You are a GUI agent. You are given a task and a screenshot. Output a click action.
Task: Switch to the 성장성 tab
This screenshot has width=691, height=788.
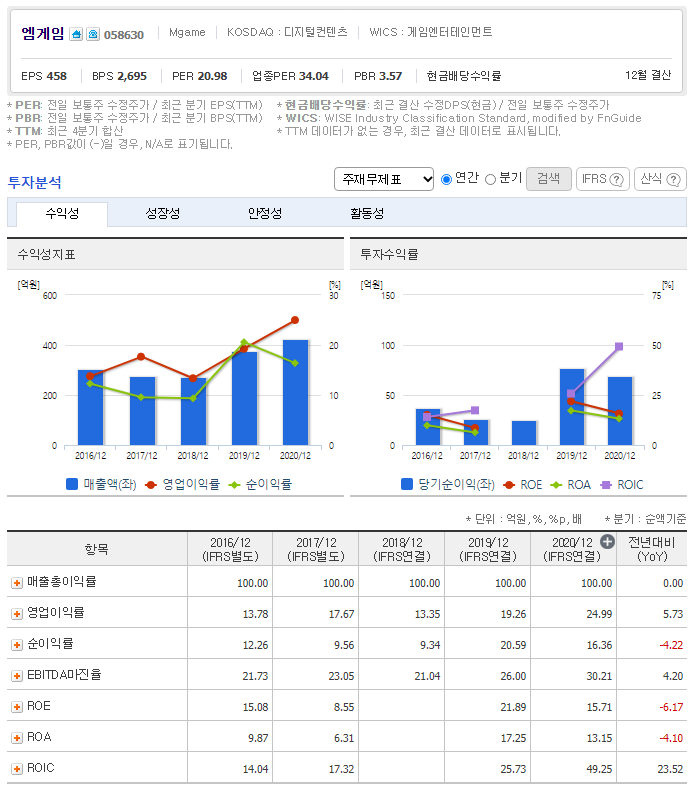pos(163,214)
